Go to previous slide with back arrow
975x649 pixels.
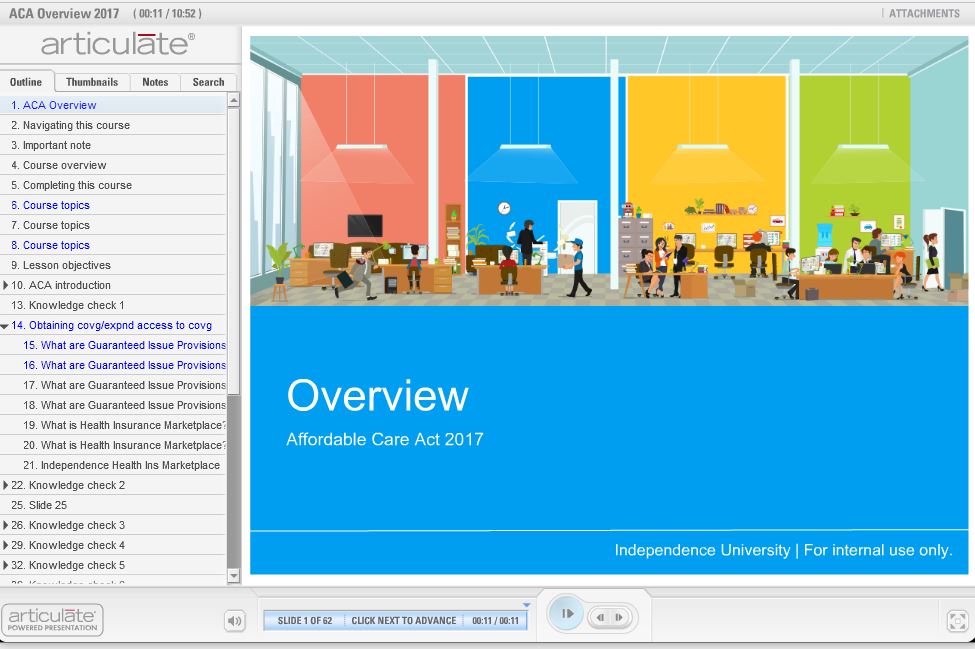[601, 617]
